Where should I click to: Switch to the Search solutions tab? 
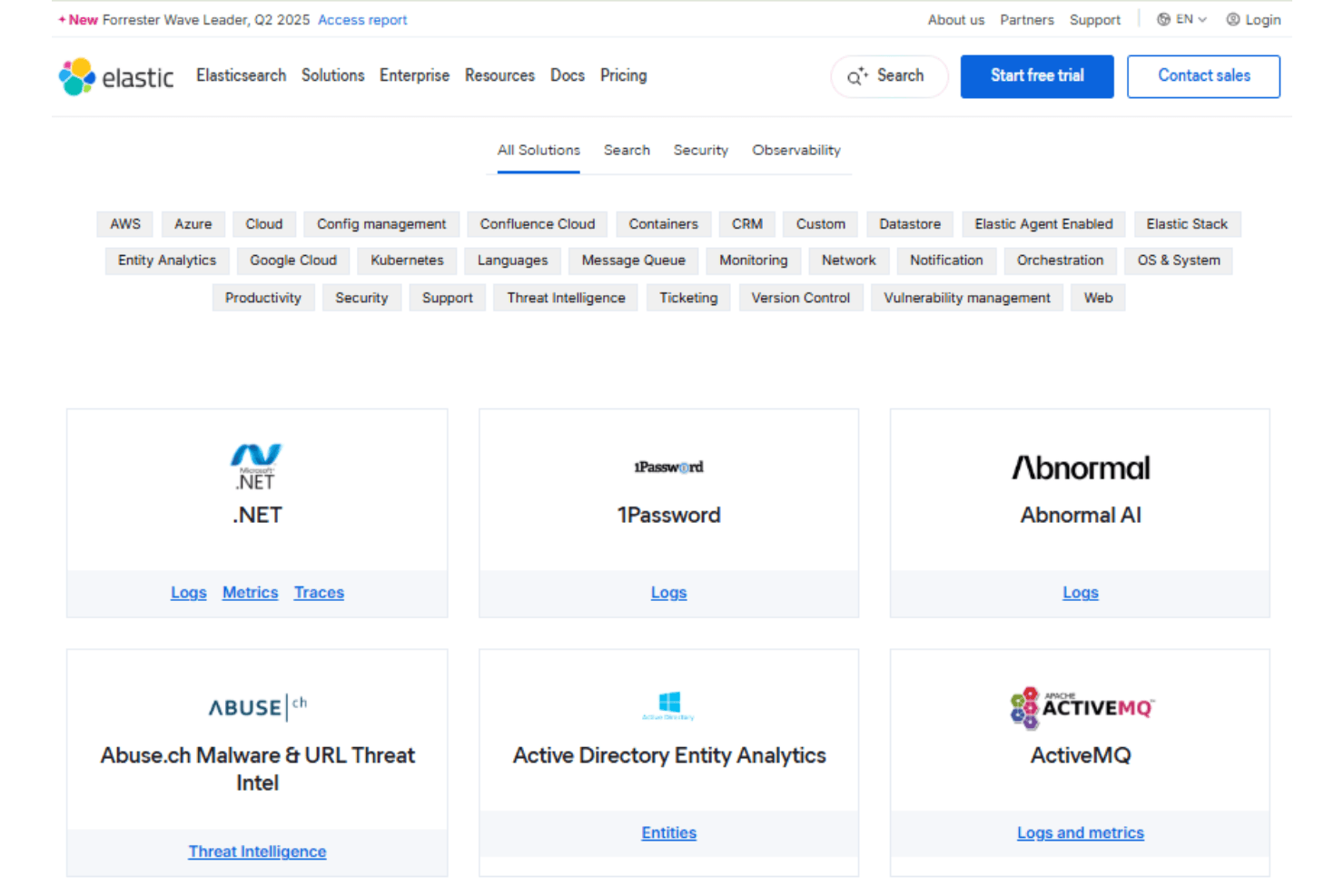click(627, 150)
